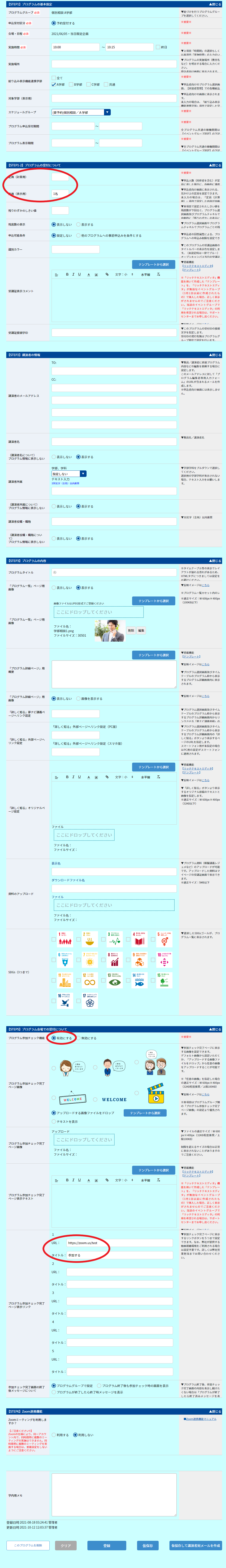Click Bold in 「詳しく知る」オリジナルページ editor

[68, 777]
